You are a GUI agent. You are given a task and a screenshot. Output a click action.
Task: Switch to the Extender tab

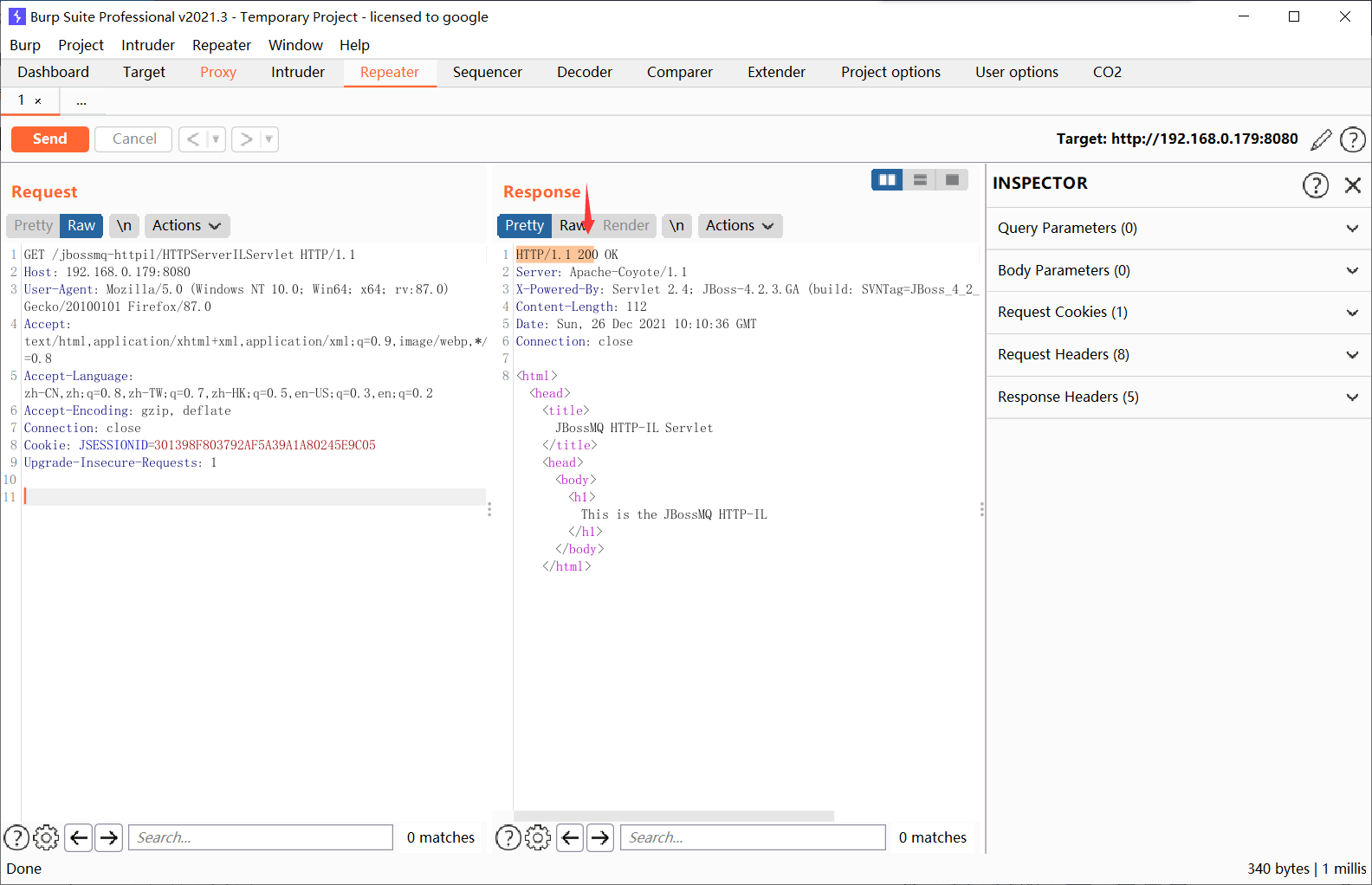coord(777,72)
